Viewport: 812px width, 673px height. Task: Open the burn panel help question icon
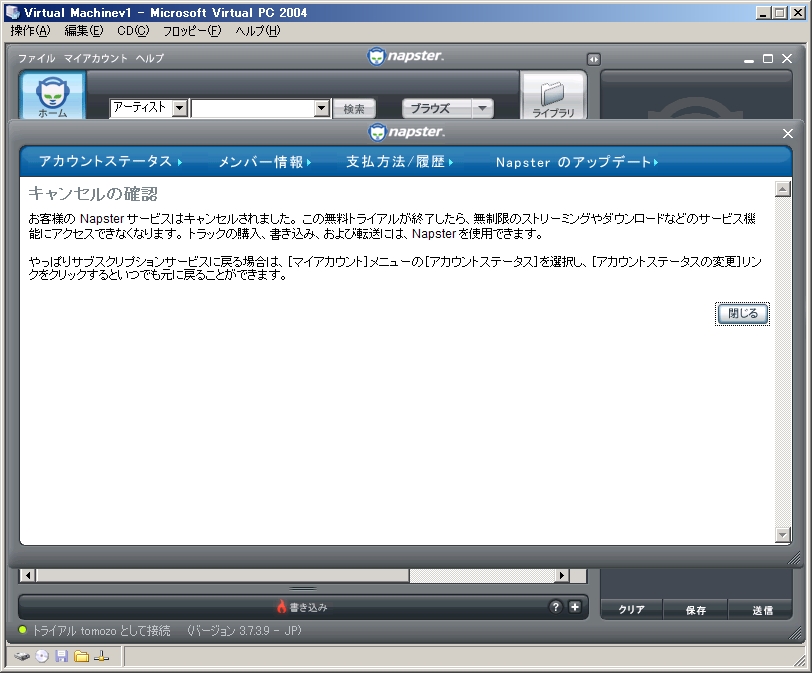click(555, 607)
